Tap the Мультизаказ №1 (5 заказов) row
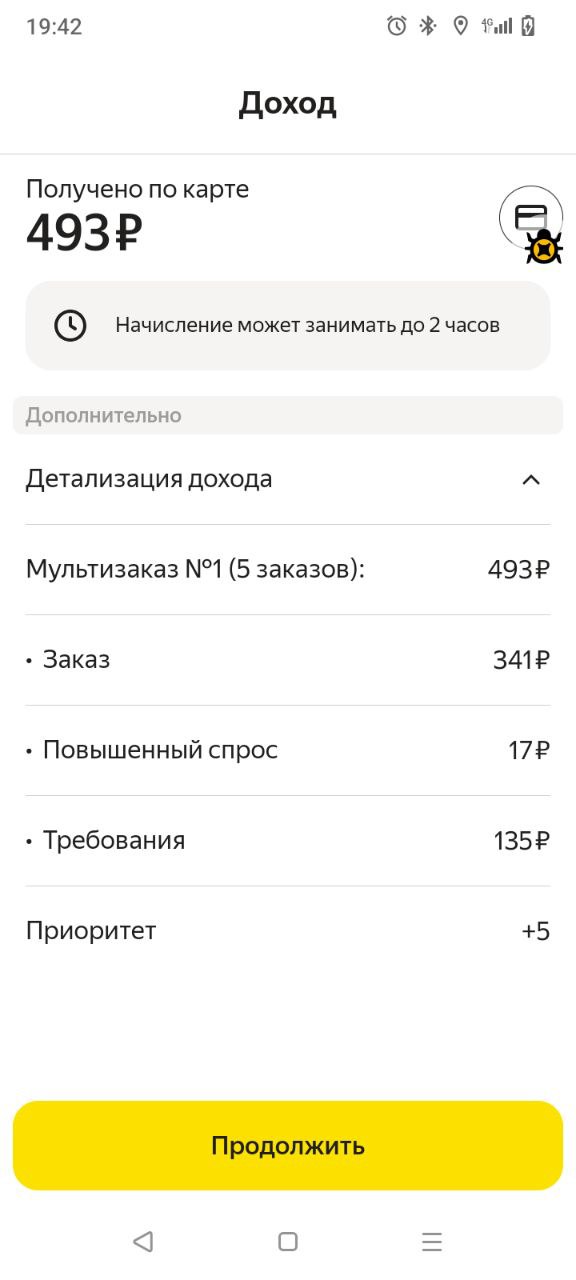The height and width of the screenshot is (1280, 576). click(x=288, y=569)
